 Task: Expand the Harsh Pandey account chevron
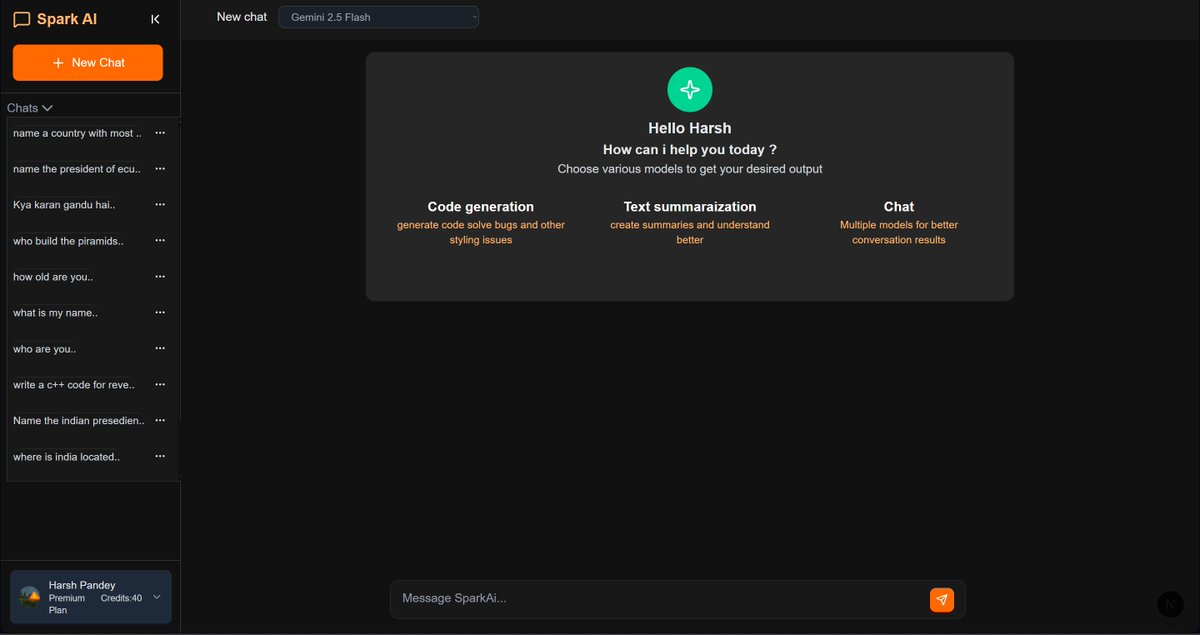click(x=157, y=597)
